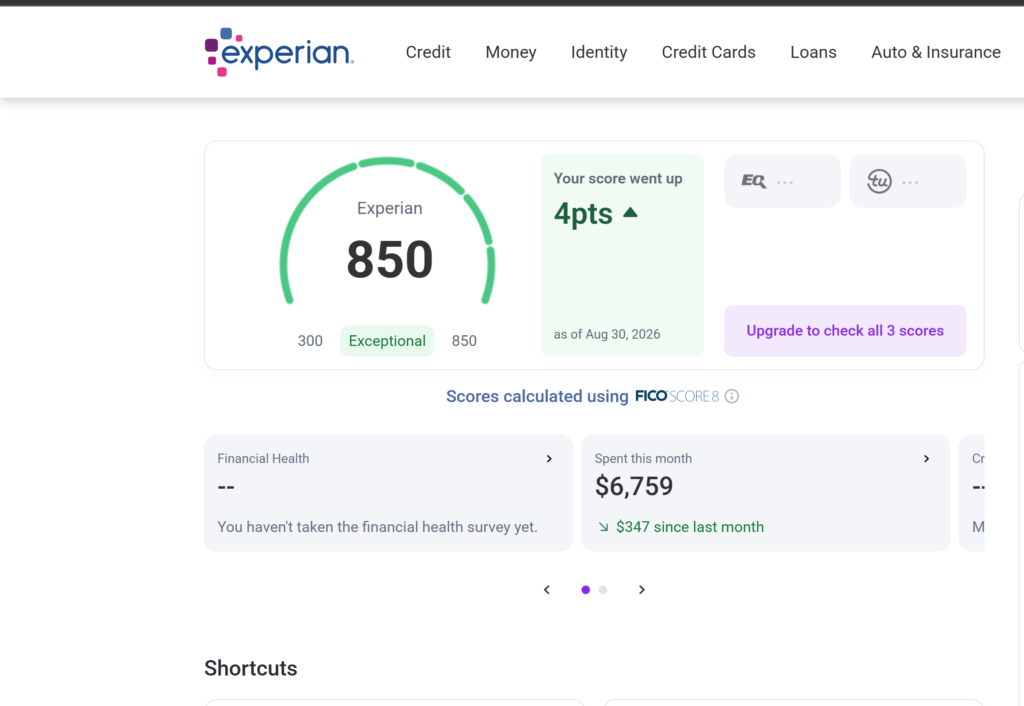
Task: Click the downward trend arrow icon
Action: point(603,527)
